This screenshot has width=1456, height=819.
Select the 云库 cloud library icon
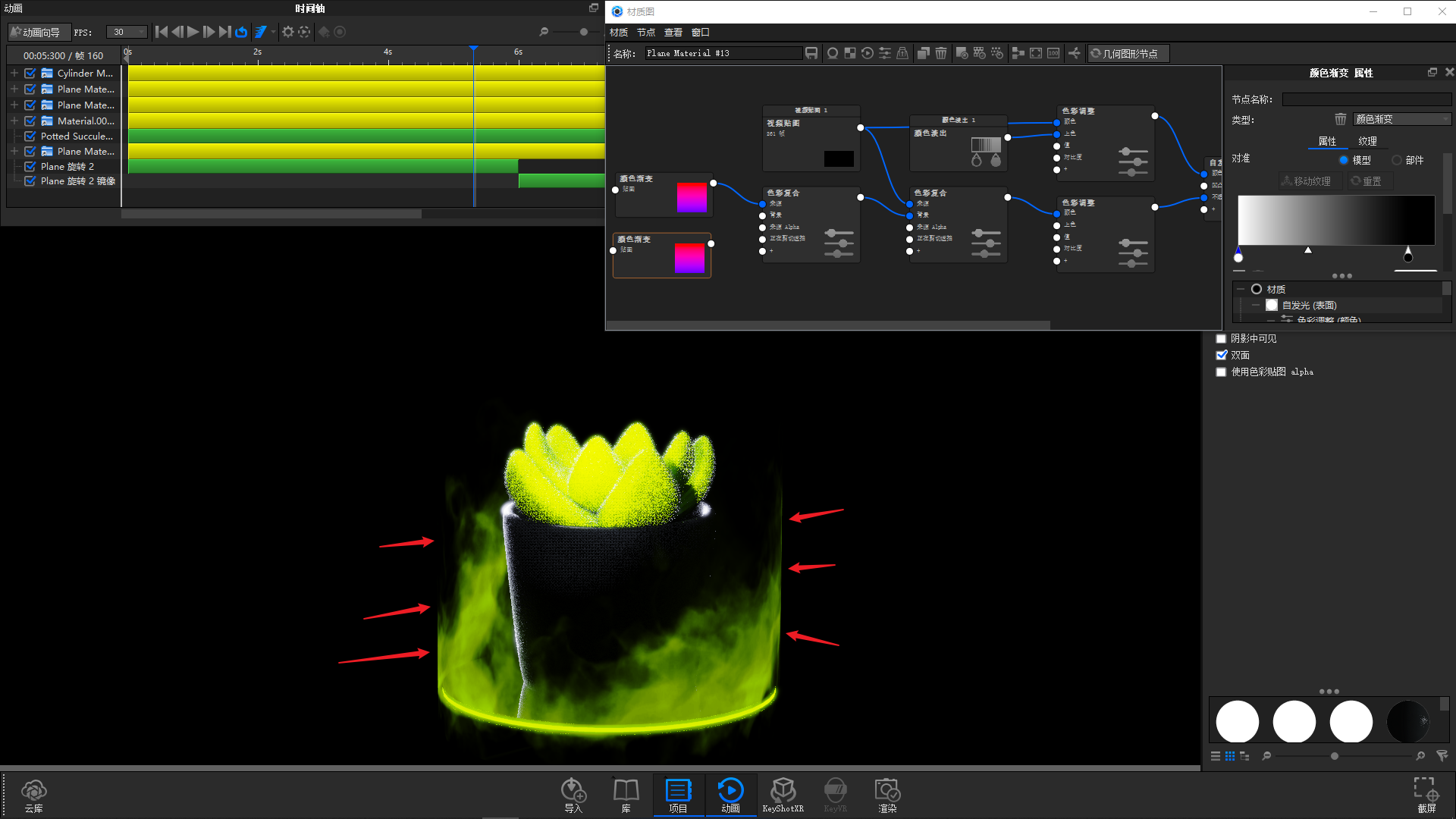click(x=33, y=794)
